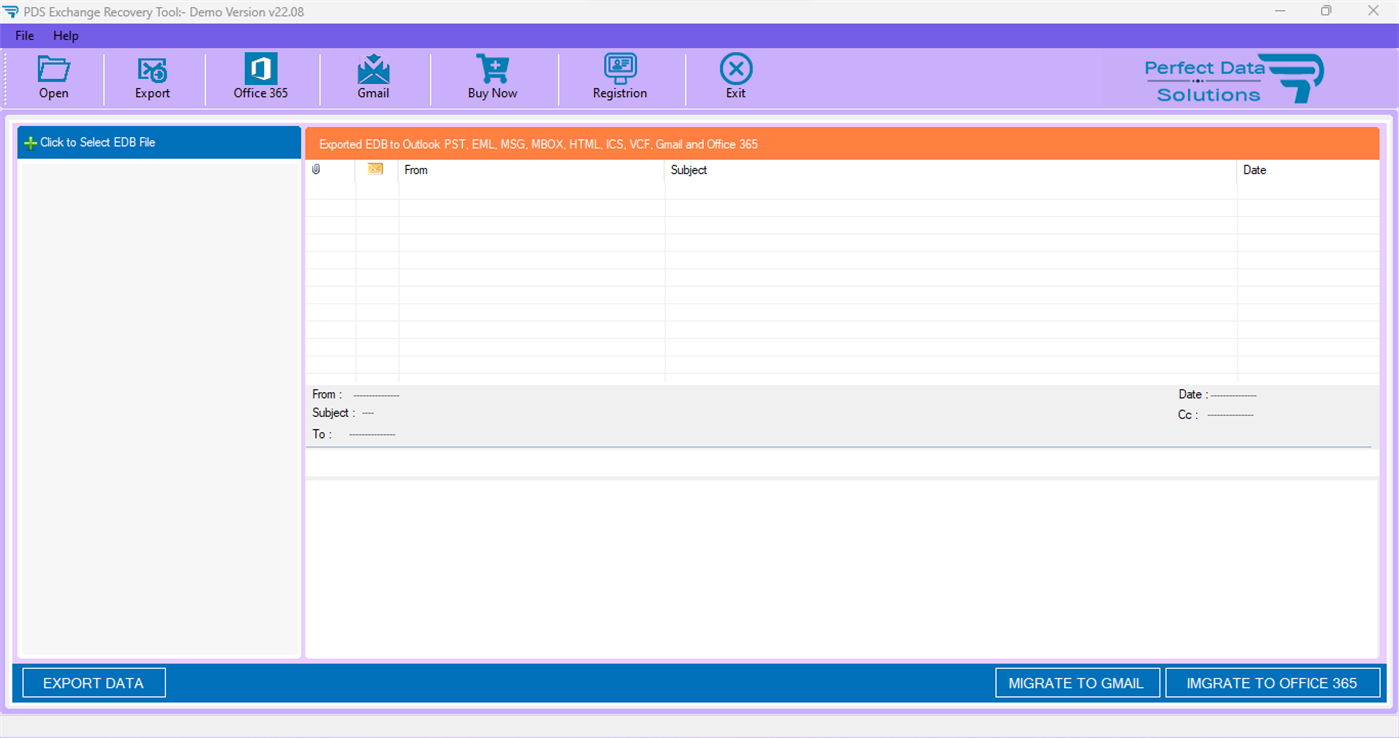Viewport: 1399px width, 738px height.
Task: Open Buy Now using the cart icon
Action: [x=492, y=77]
